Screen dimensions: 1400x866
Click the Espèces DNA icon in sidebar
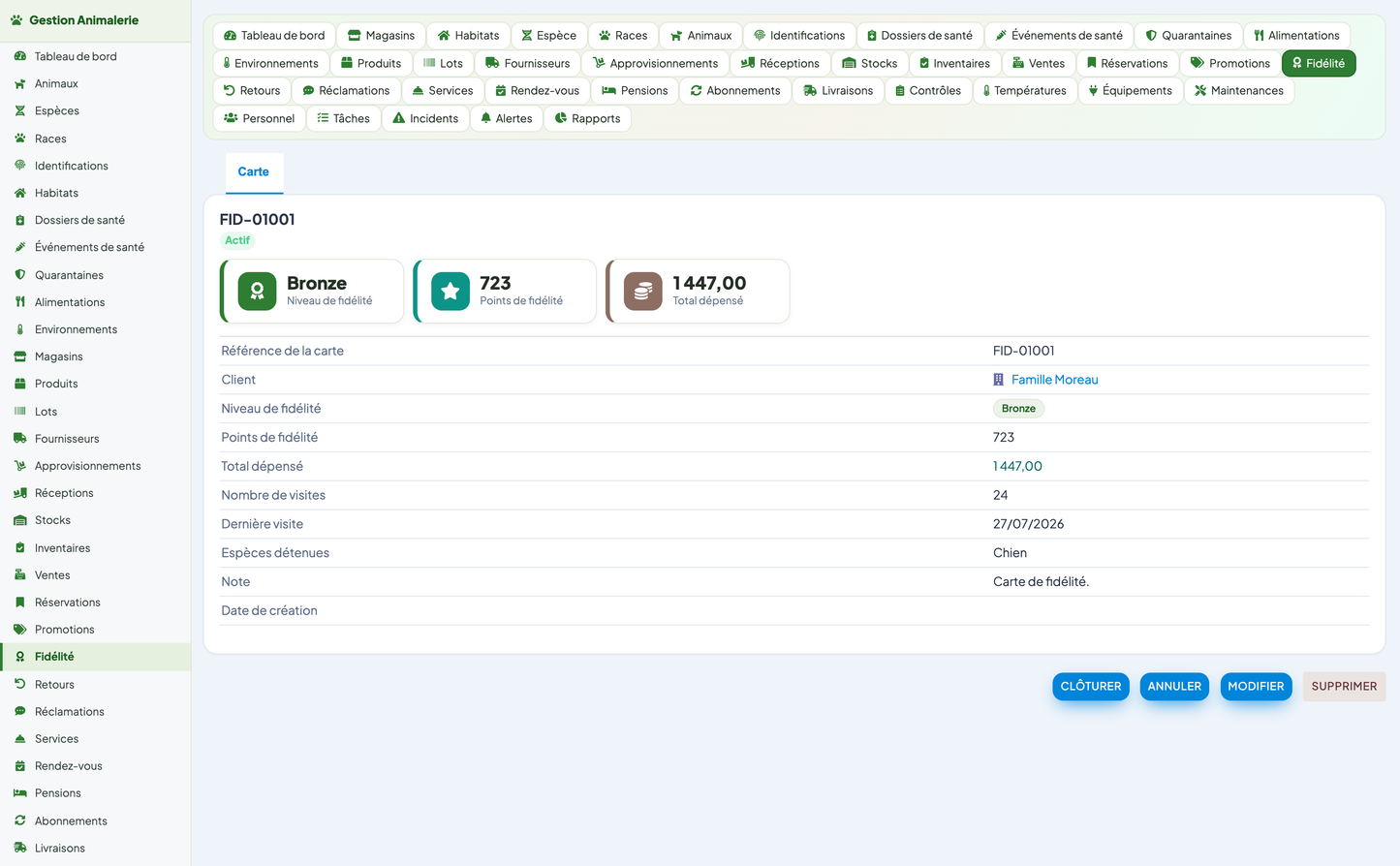click(x=20, y=110)
